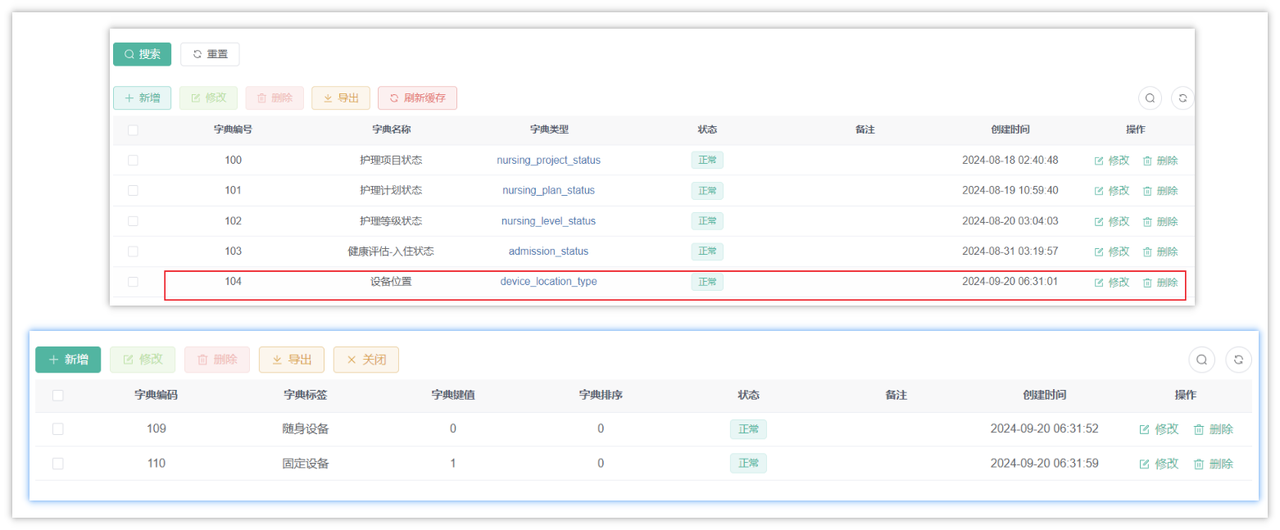Click 新增 in the lower dictionary data table
Image resolution: width=1280 pixels, height=530 pixels.
coord(68,359)
